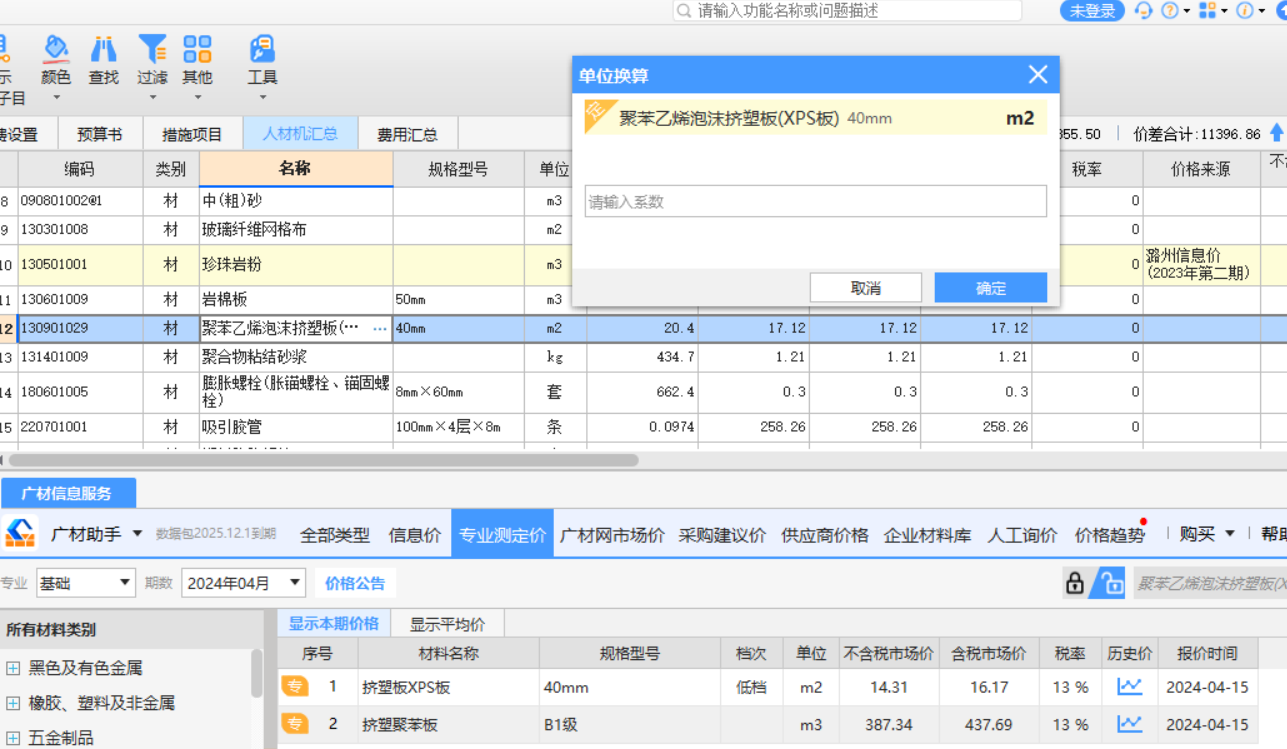Open the 颜色 color tool

pyautogui.click(x=56, y=60)
